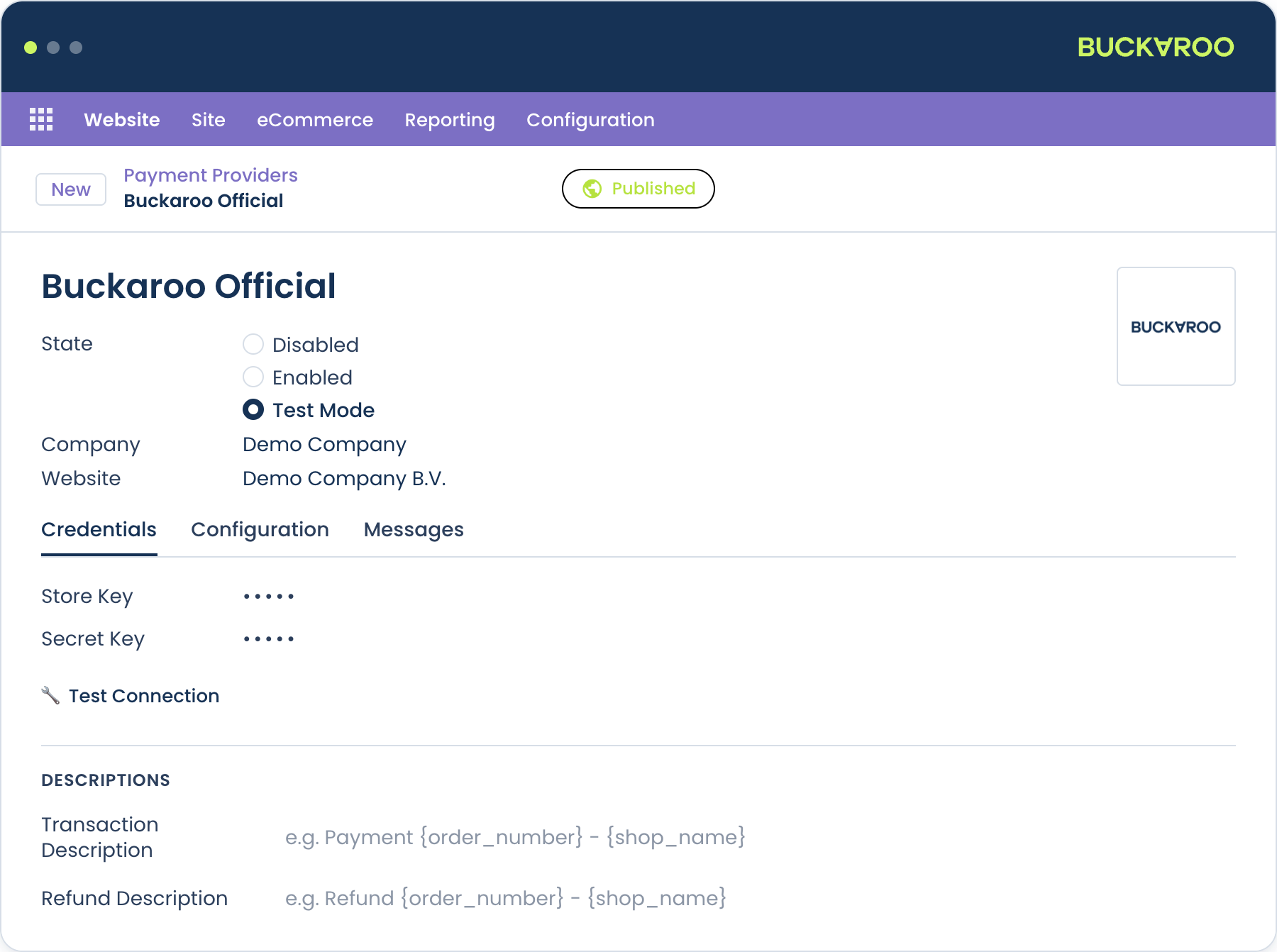Click the Store Key field
The image size is (1277, 952).
269,596
